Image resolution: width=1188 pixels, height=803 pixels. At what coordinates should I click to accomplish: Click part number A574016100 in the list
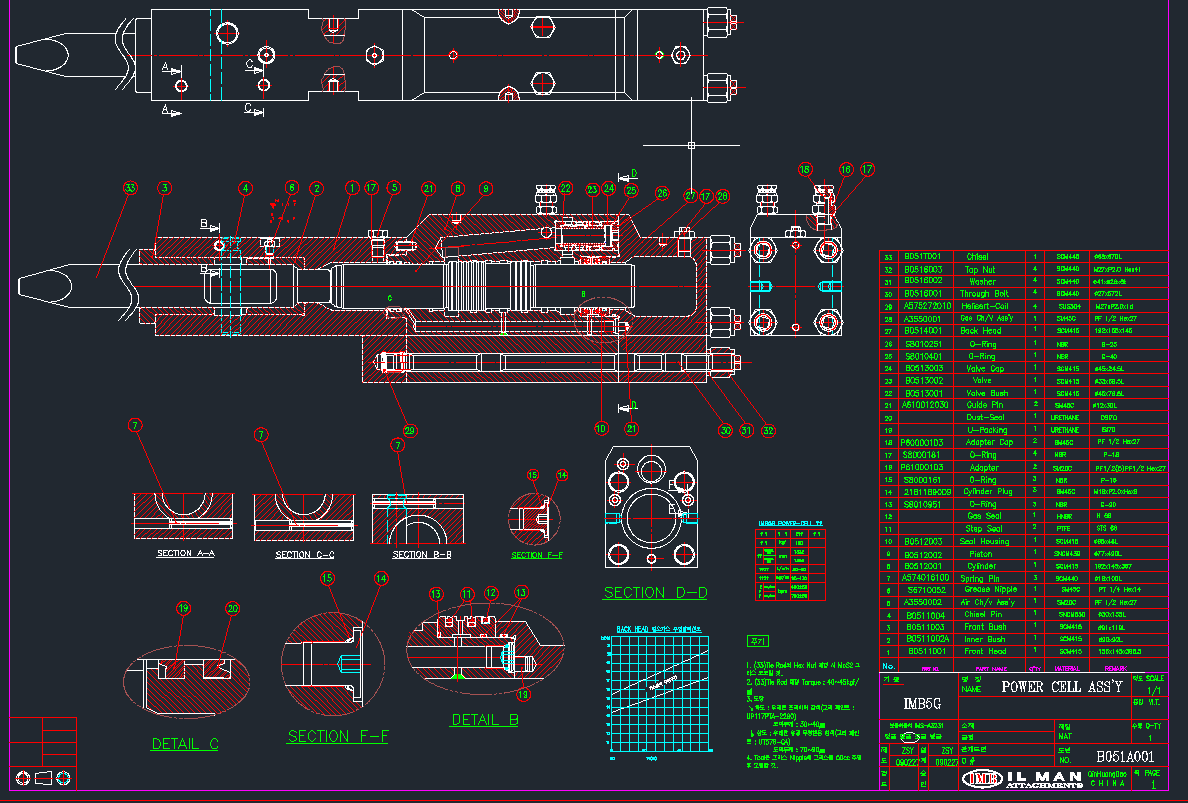[x=925, y=579]
